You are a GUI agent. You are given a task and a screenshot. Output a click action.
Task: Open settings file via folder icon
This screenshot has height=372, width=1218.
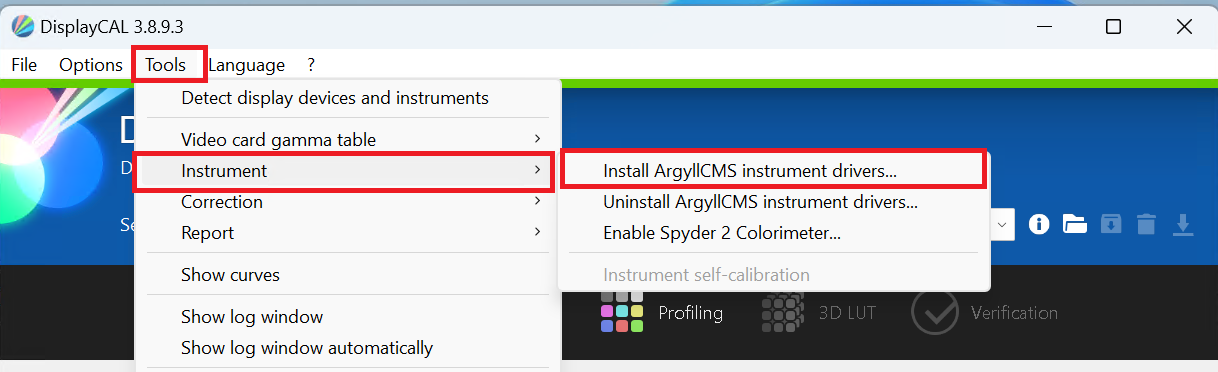pyautogui.click(x=1074, y=224)
